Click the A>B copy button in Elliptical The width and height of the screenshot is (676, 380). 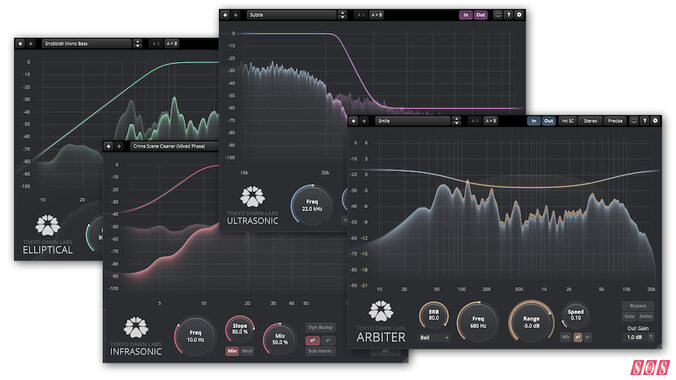tap(172, 44)
